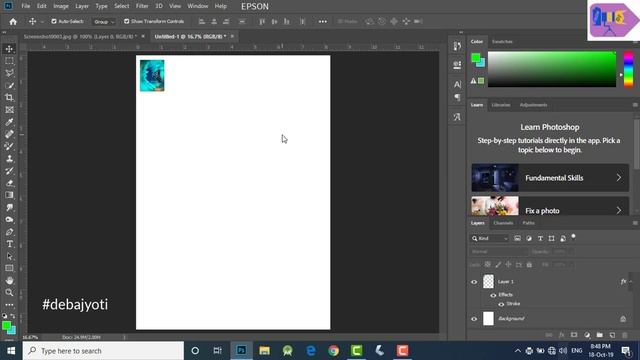The image size is (640, 360).
Task: Select the Brush tool
Action: tap(9, 147)
